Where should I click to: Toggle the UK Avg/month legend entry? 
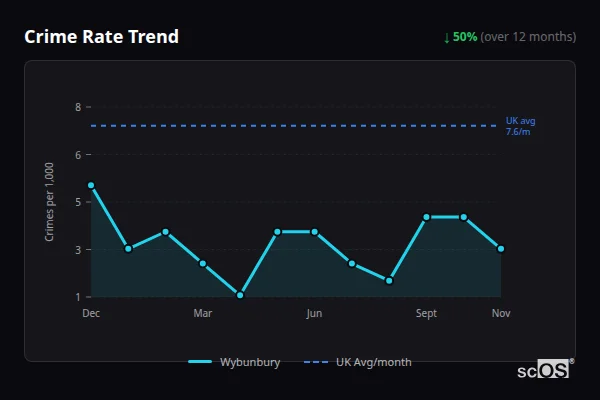[357, 362]
